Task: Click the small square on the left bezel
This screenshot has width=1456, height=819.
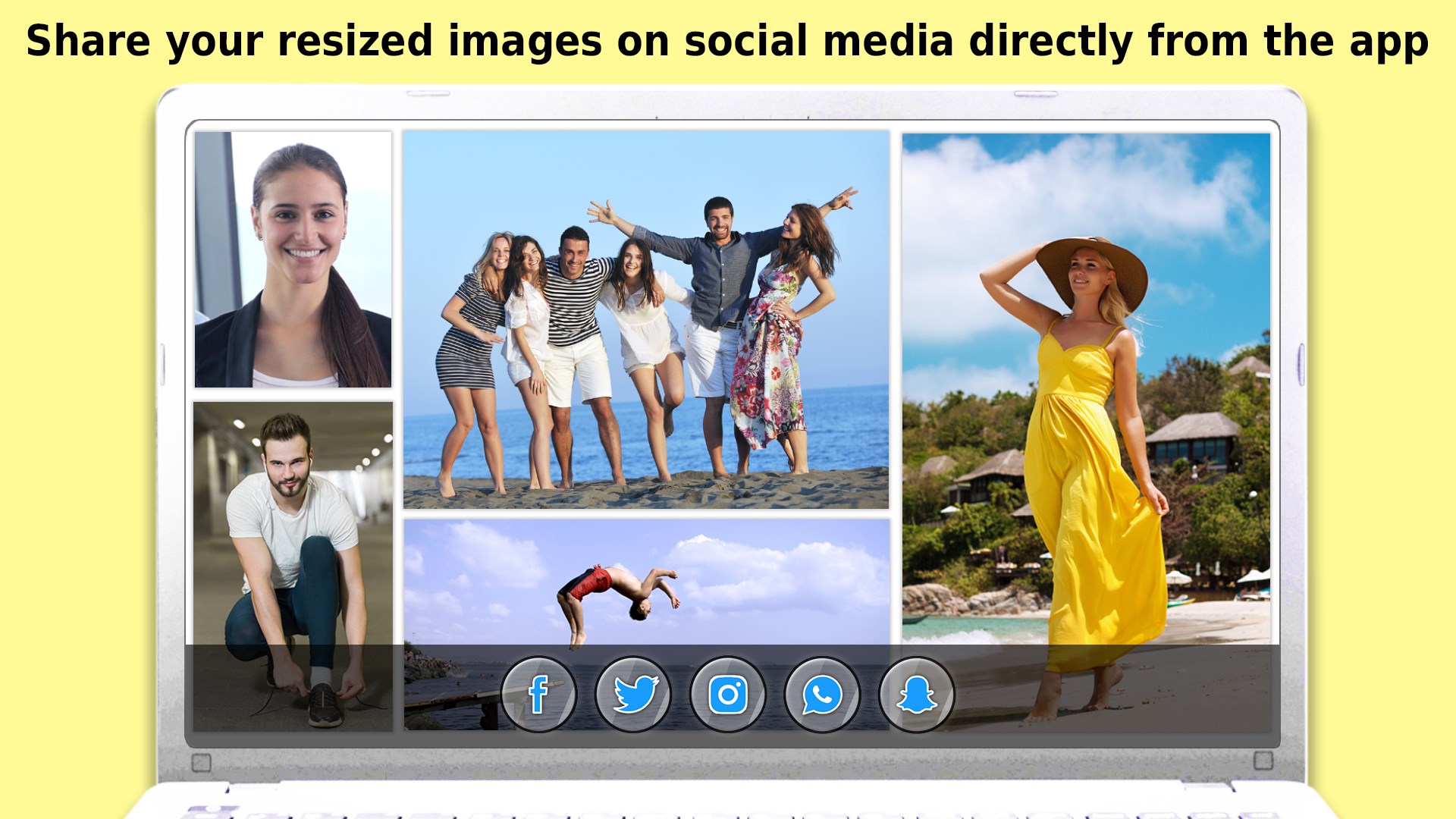Action: [x=201, y=762]
